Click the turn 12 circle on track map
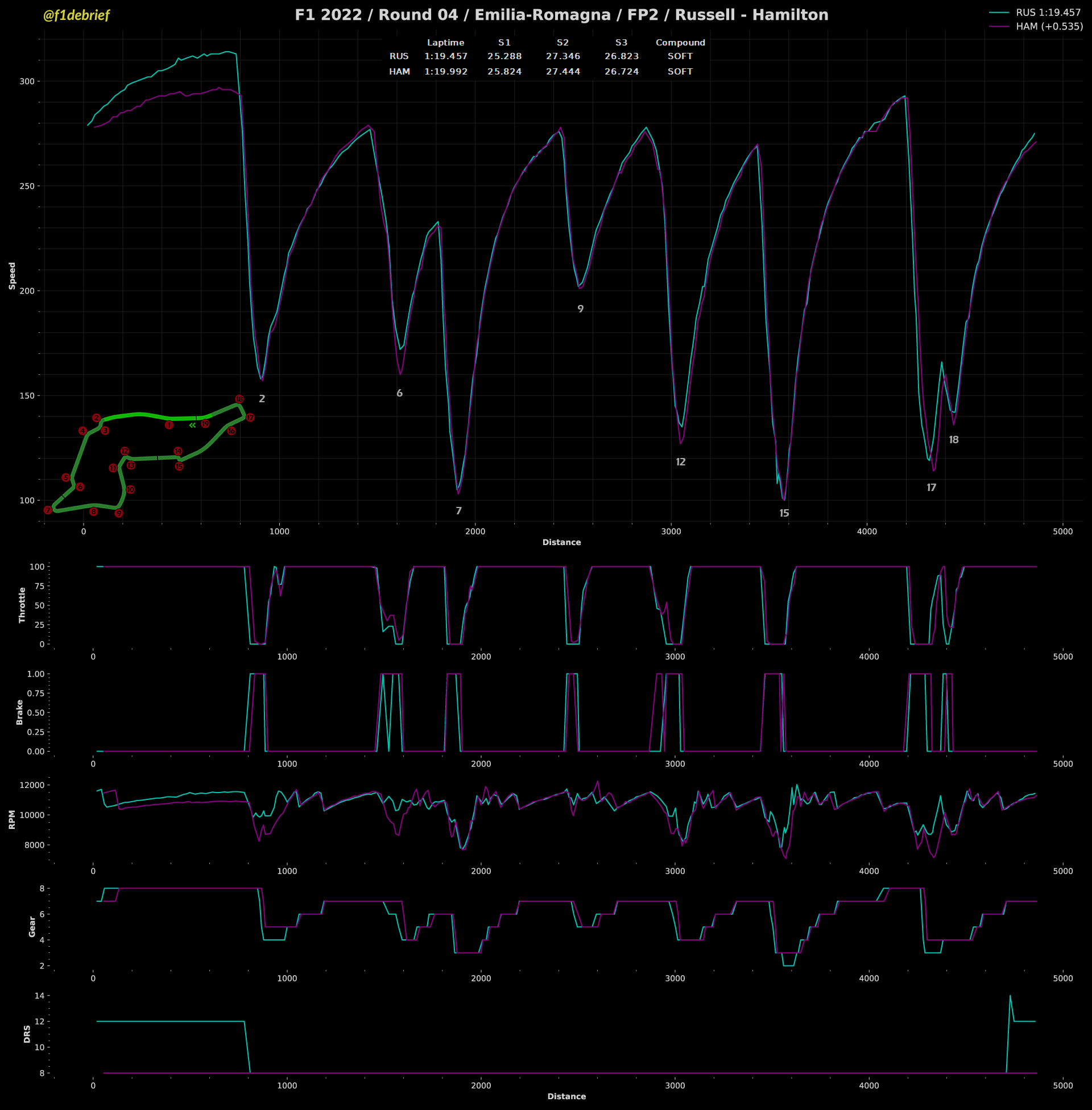1092x1110 pixels. tap(125, 451)
